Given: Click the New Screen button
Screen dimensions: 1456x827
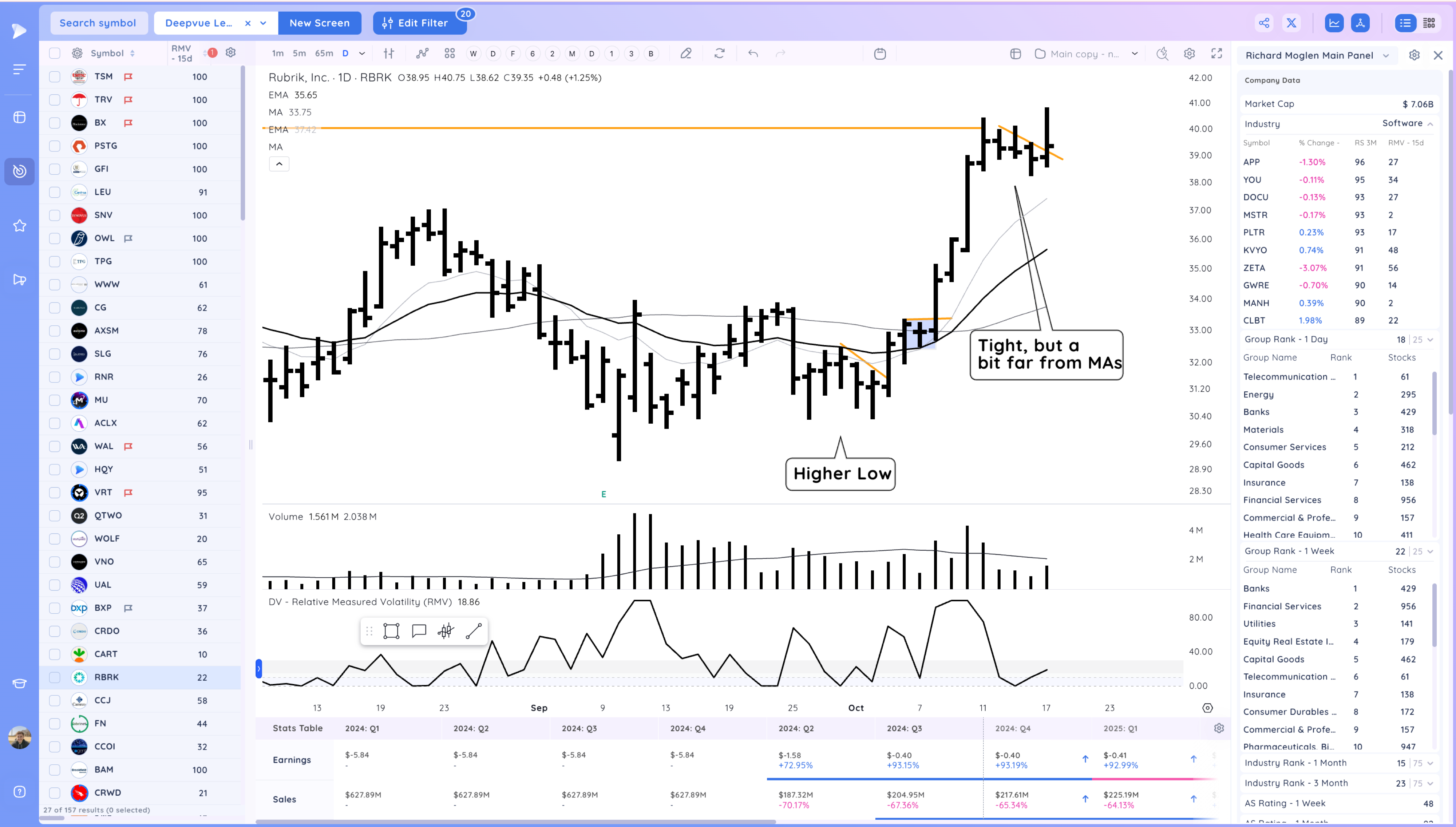Looking at the screenshot, I should pyautogui.click(x=319, y=23).
